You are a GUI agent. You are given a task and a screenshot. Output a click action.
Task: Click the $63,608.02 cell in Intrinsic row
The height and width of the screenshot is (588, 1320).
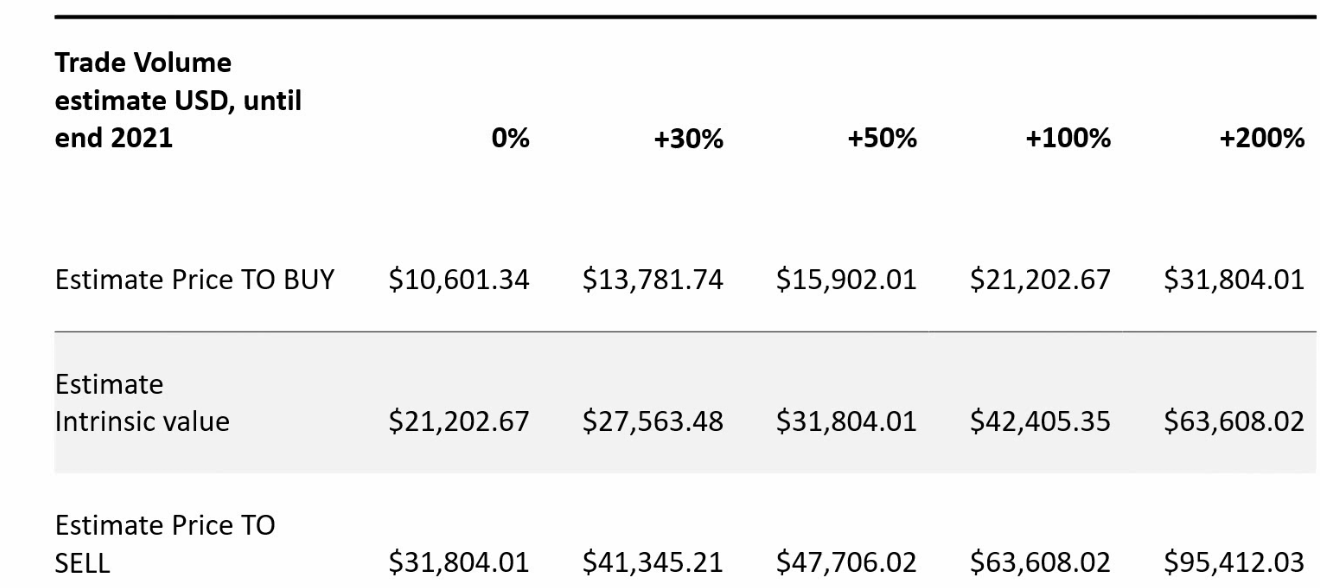(x=1234, y=421)
